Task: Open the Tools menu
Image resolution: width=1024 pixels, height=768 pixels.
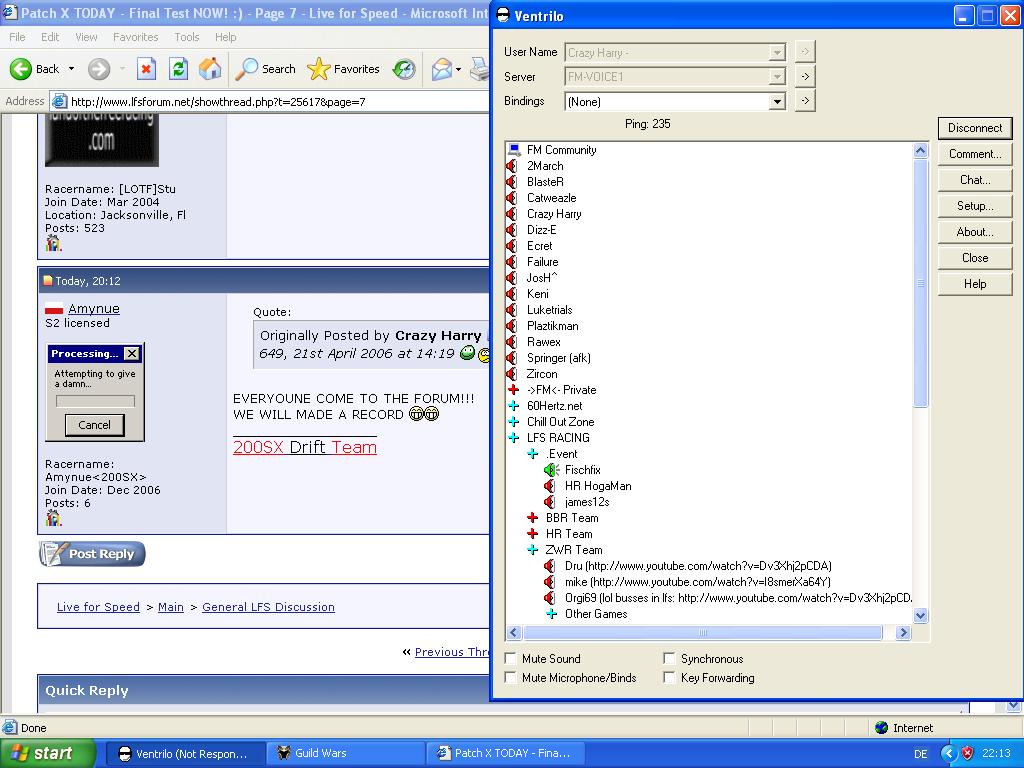Action: 187,37
